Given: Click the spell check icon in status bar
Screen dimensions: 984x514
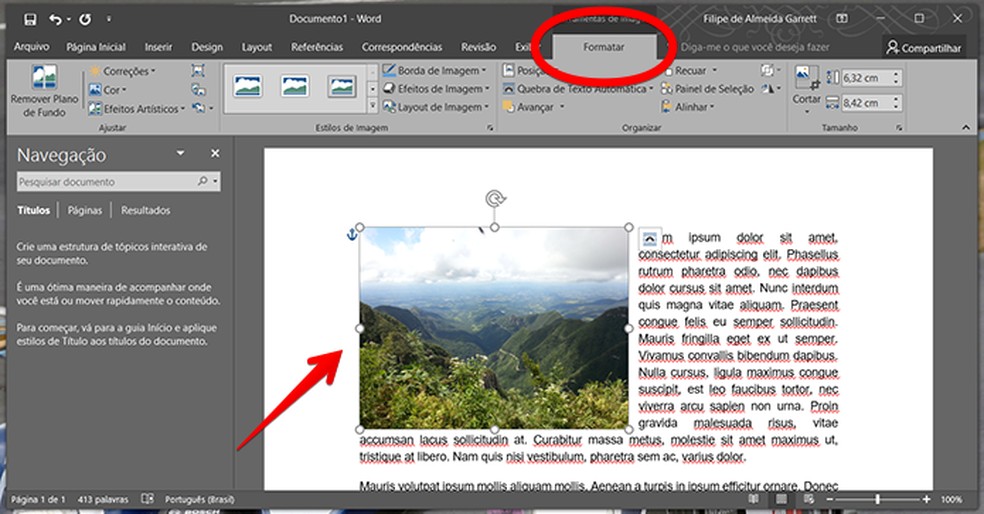Looking at the screenshot, I should 148,498.
